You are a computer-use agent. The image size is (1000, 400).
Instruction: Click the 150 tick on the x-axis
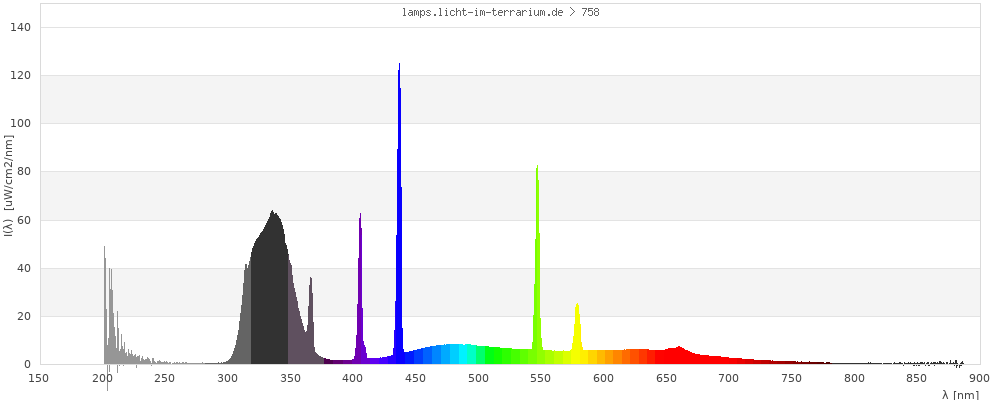coord(40,378)
